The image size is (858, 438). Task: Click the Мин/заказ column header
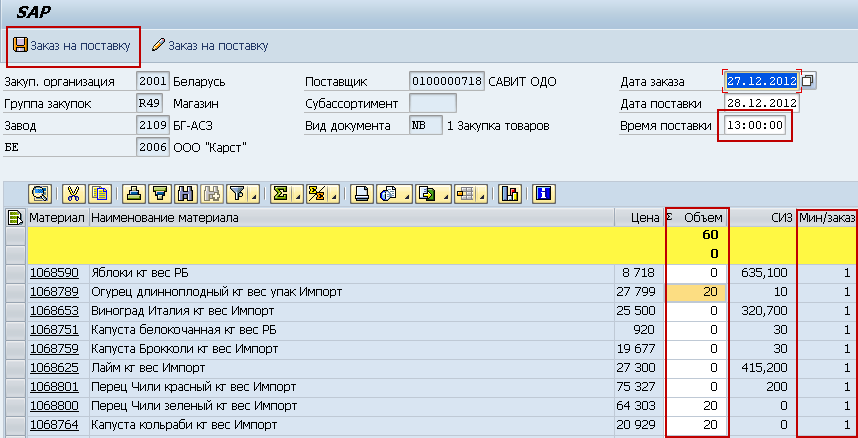pyautogui.click(x=827, y=218)
